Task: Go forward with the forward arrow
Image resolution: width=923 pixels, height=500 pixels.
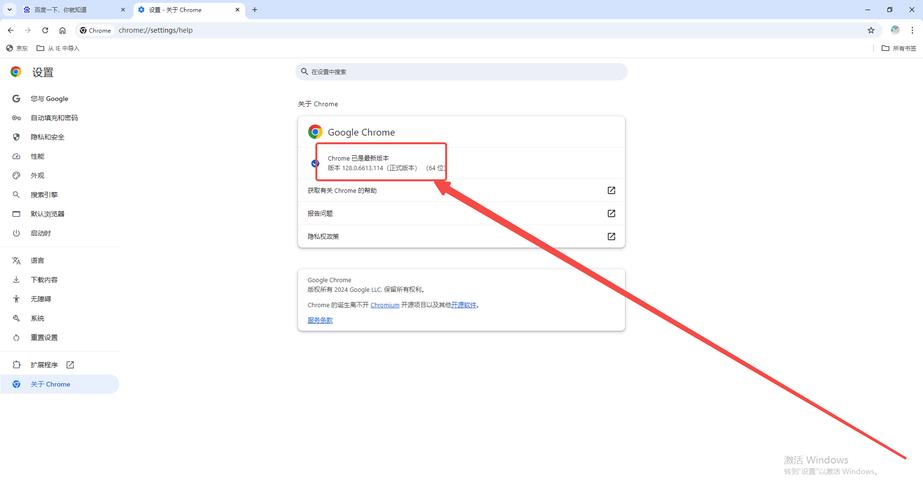Action: point(28,30)
